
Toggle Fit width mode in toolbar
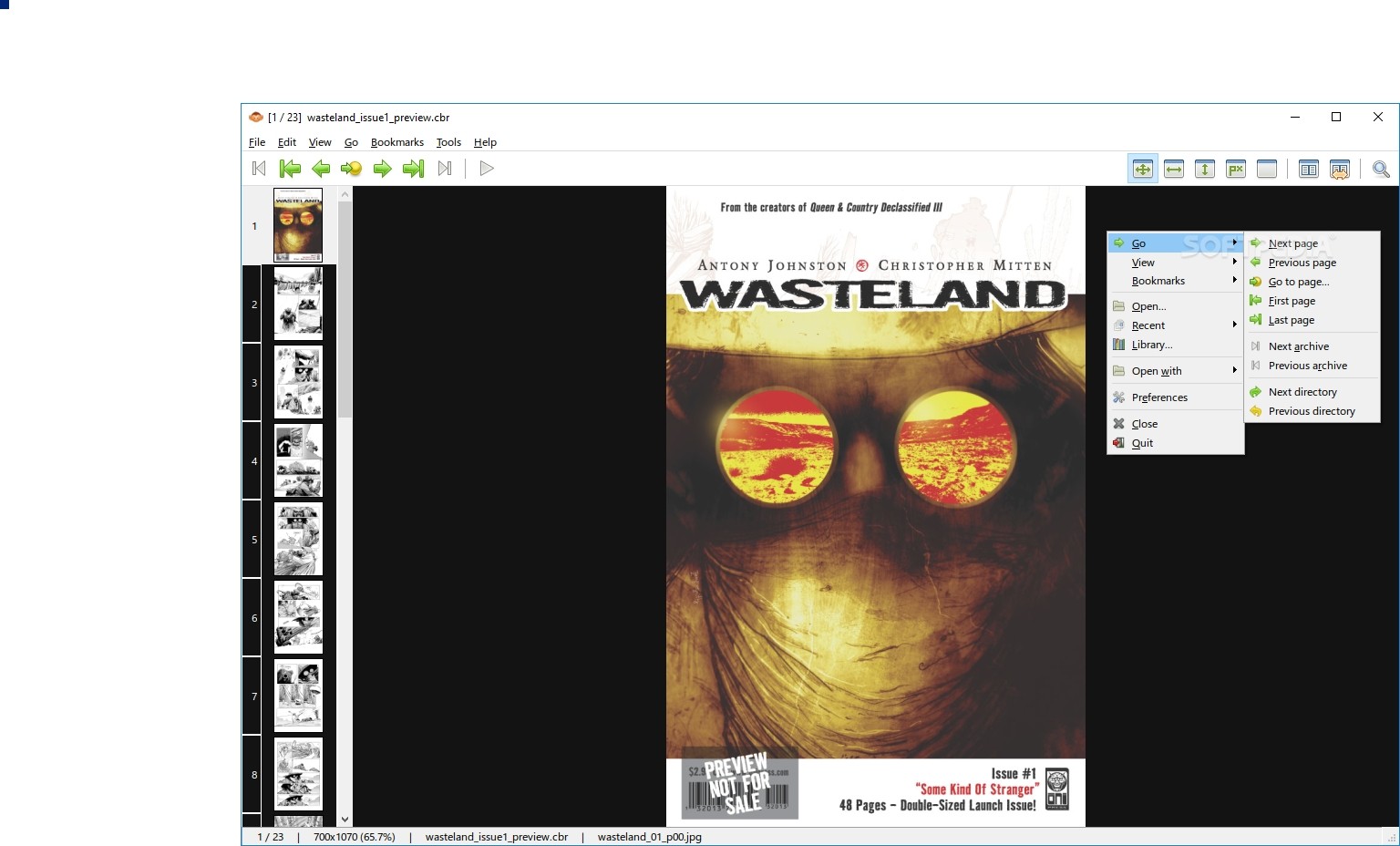pos(1174,169)
